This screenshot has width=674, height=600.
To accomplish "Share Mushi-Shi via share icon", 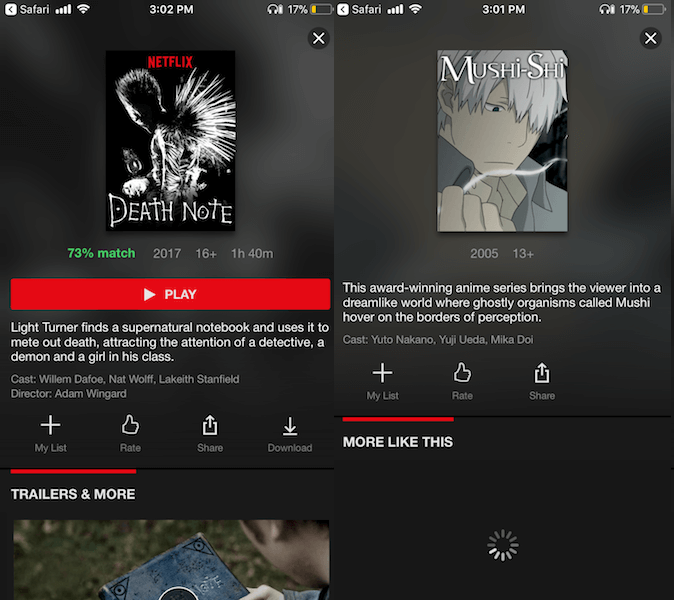I will 542,382.
